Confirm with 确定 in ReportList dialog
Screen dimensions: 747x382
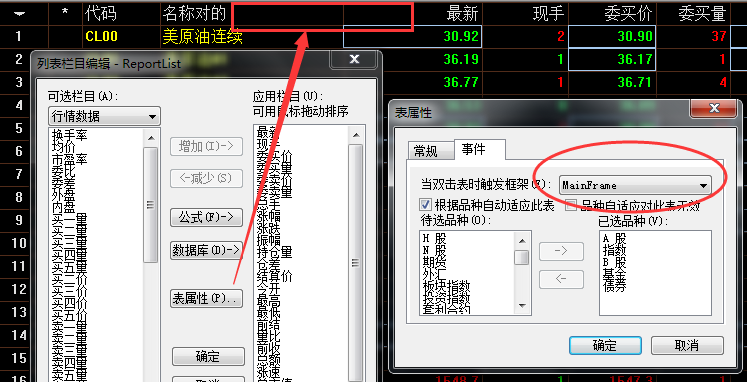(208, 357)
